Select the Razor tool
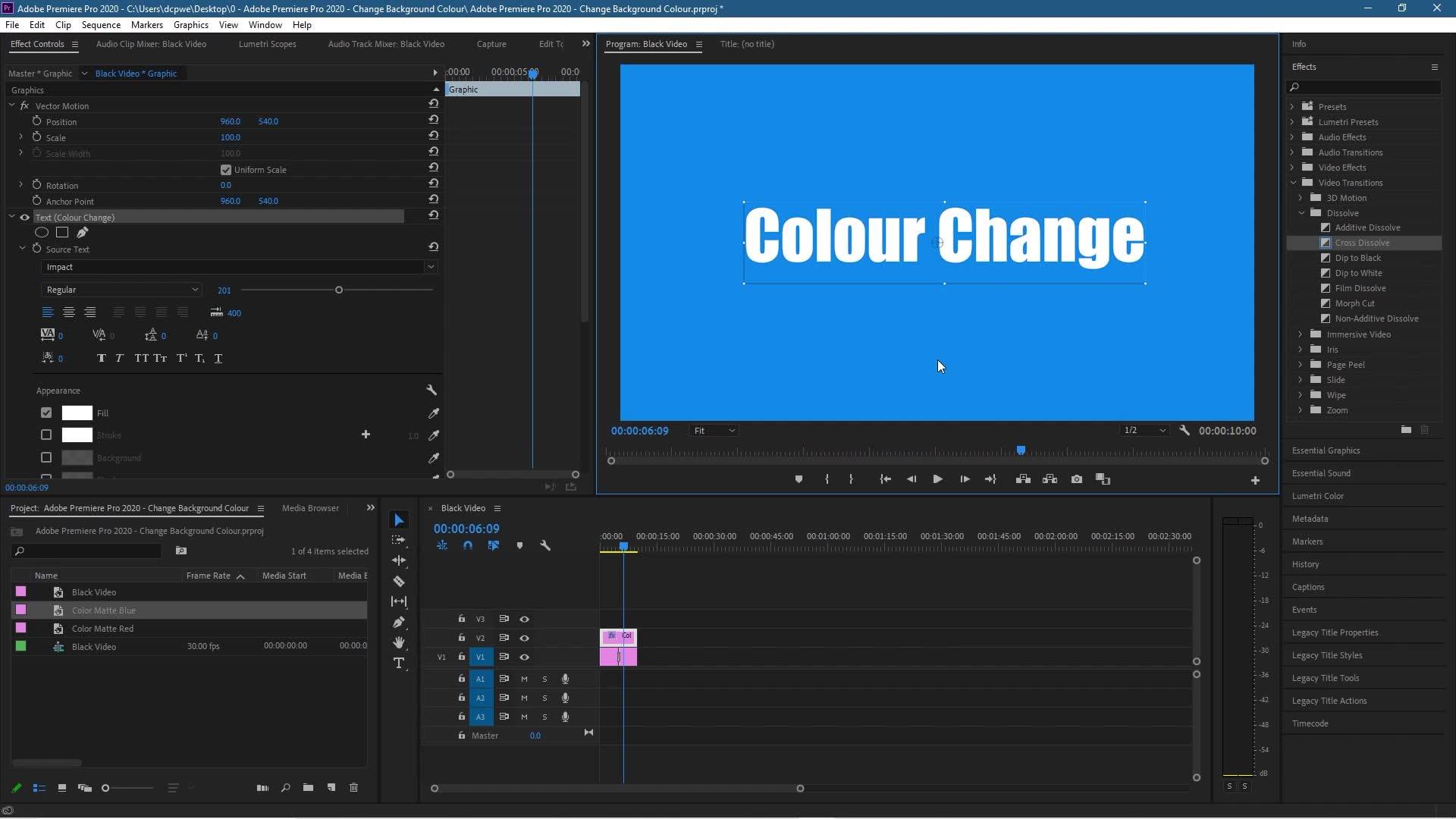The height and width of the screenshot is (819, 1456). click(x=399, y=582)
